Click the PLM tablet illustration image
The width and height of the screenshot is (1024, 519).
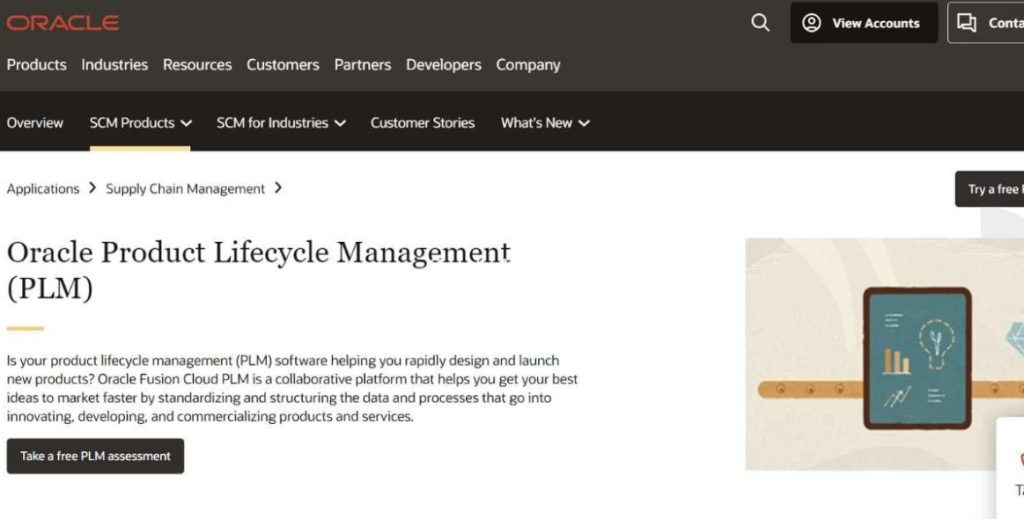(885, 354)
